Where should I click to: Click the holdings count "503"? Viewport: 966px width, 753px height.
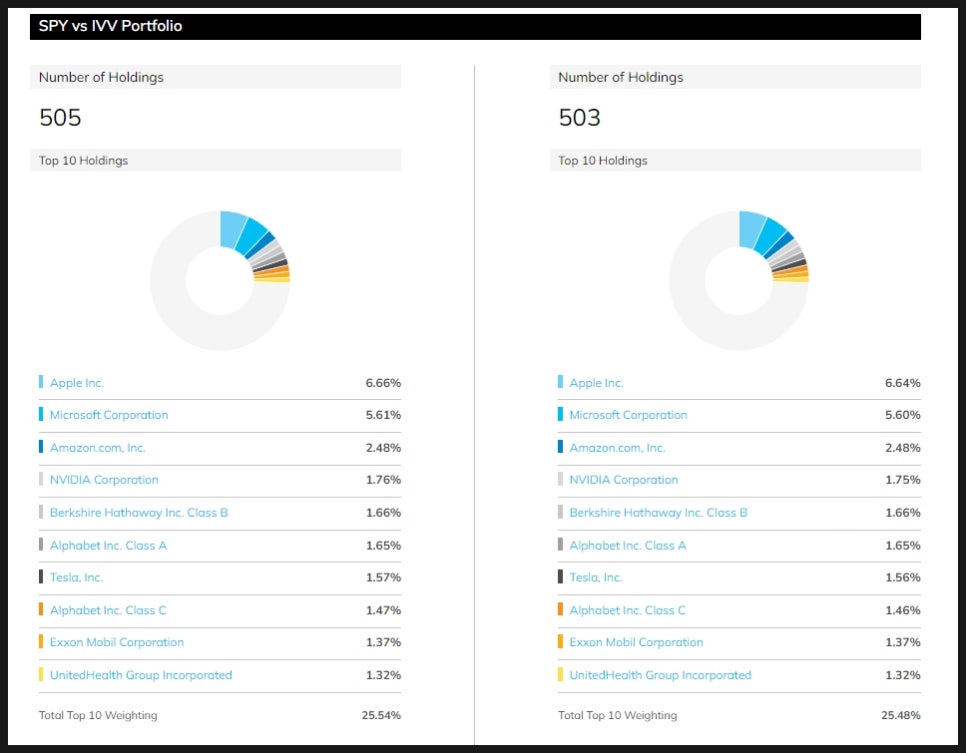[580, 117]
